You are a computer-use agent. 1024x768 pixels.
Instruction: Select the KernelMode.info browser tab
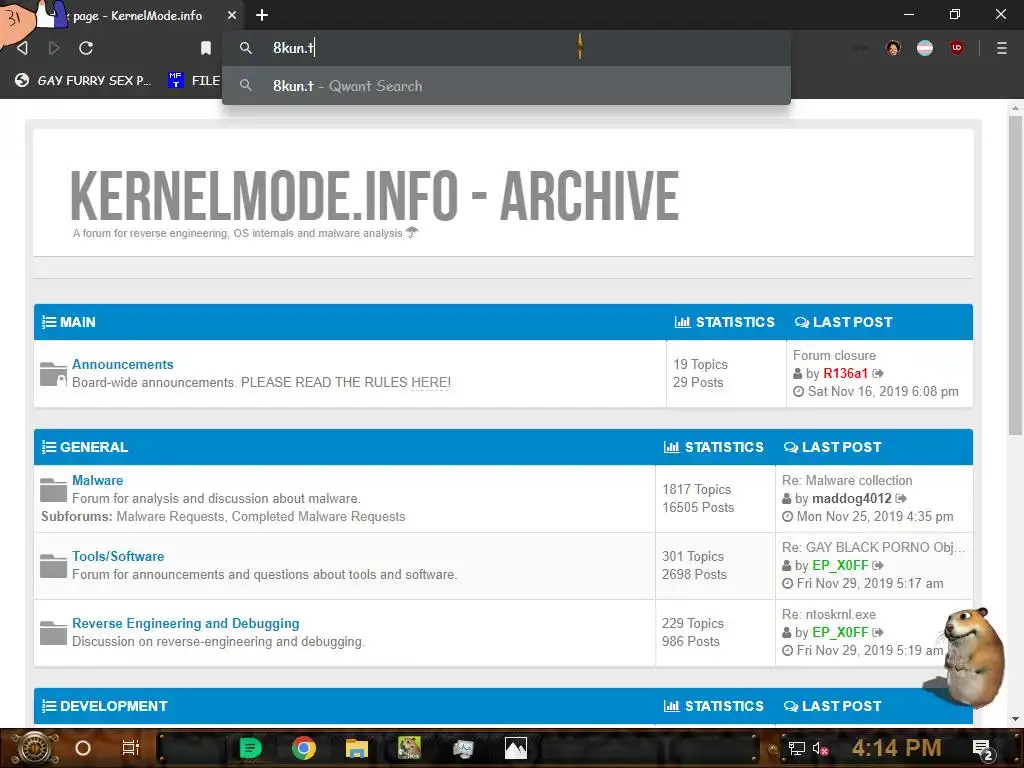coord(137,15)
